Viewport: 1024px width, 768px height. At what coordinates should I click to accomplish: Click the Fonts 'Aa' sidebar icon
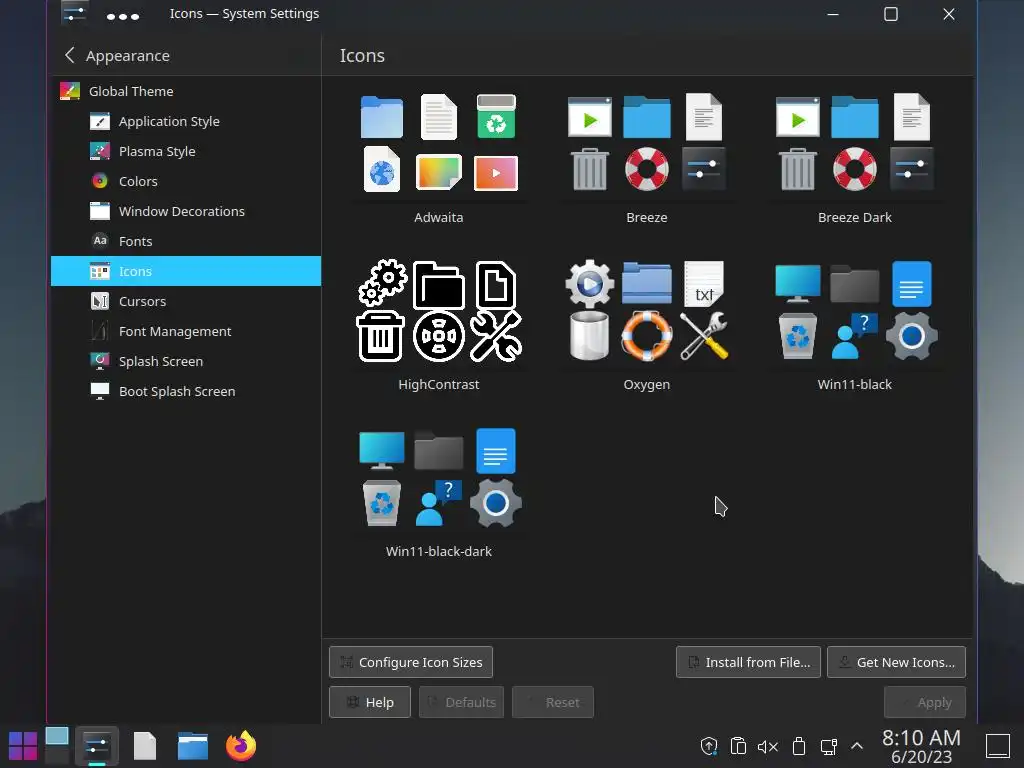(100, 241)
